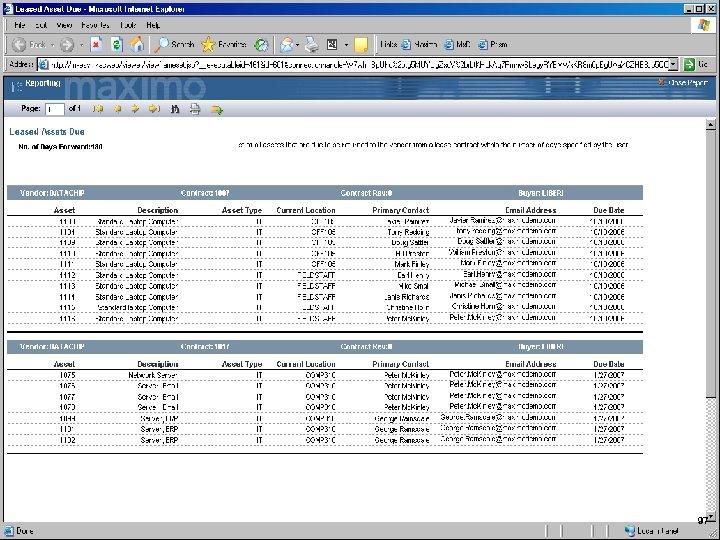Refresh the page using the toolbar icon

pos(117,45)
